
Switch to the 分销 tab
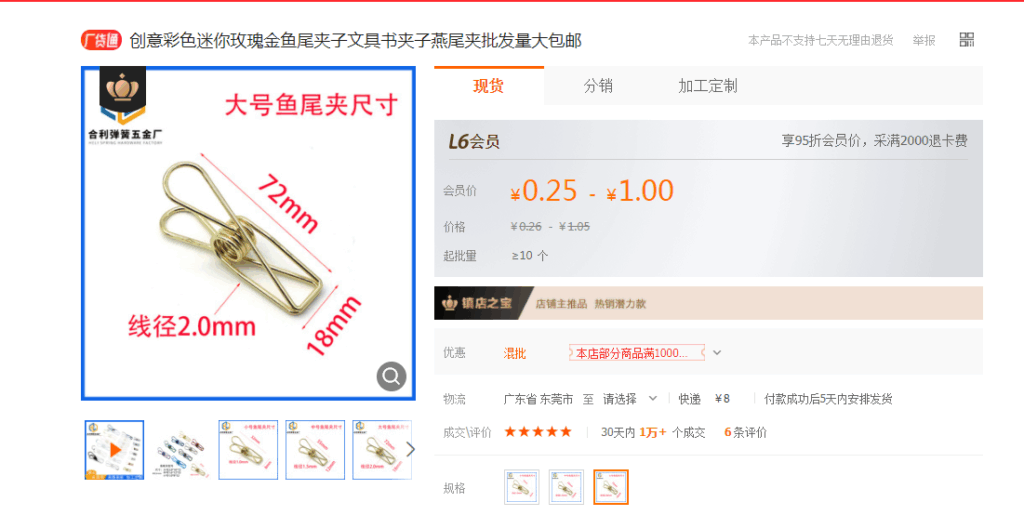[x=598, y=86]
